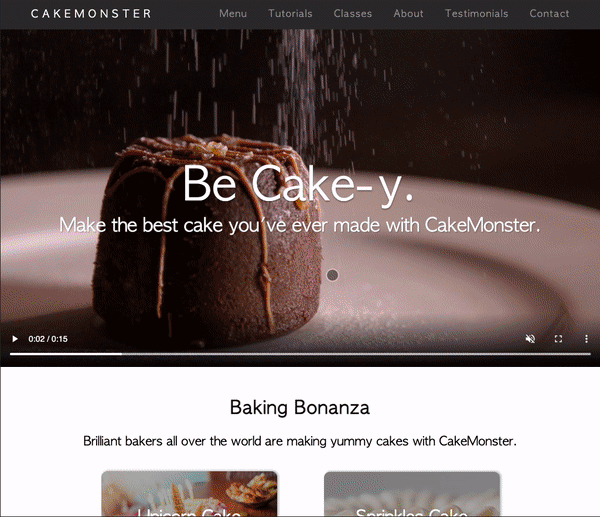Screen dimensions: 600x517
Task: Click the CAKEMONSTER logo
Action: pos(91,14)
